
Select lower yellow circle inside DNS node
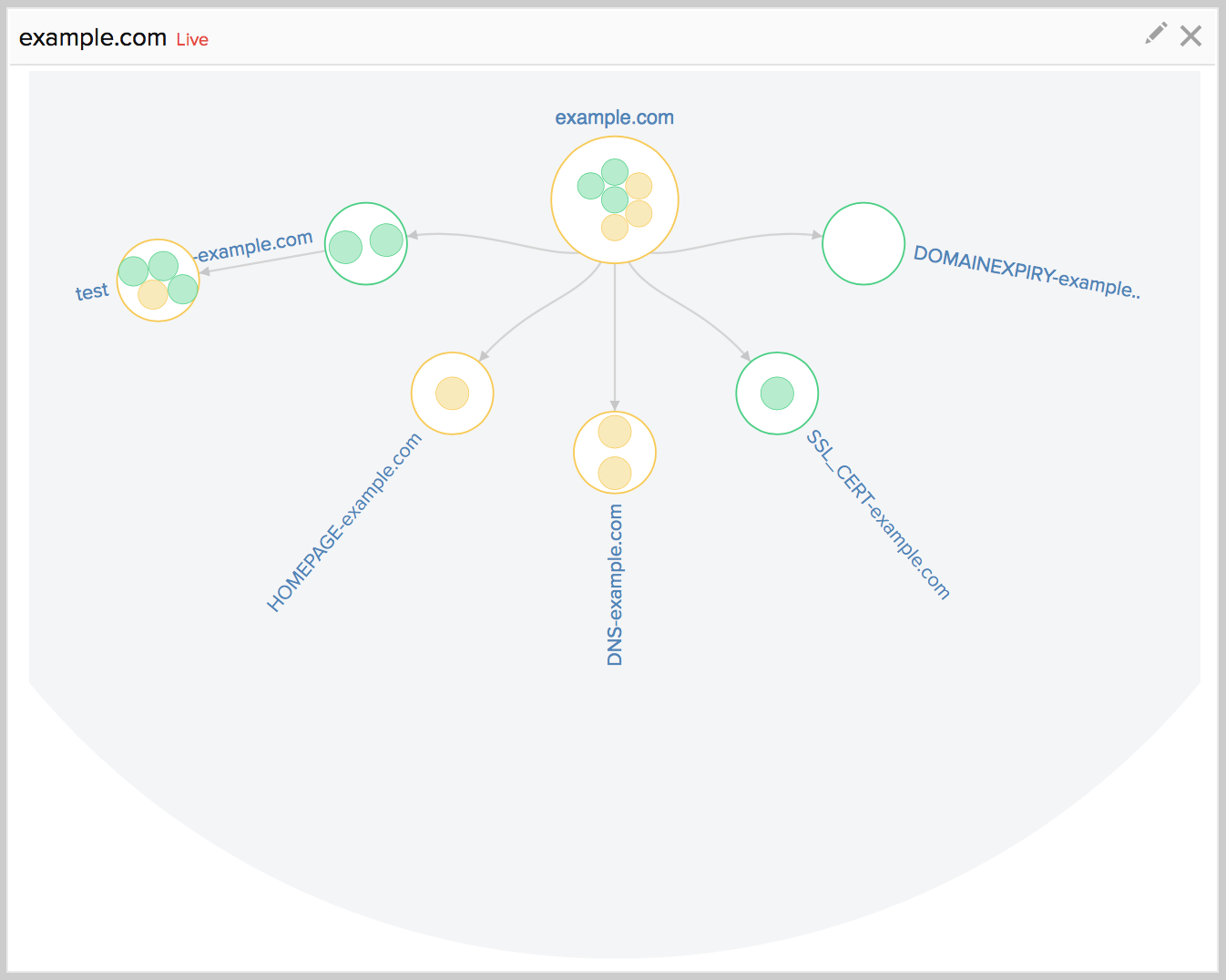pyautogui.click(x=615, y=474)
